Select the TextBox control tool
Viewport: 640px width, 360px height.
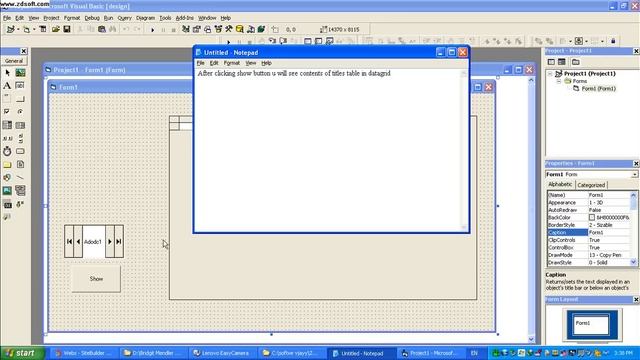pyautogui.click(x=20, y=86)
